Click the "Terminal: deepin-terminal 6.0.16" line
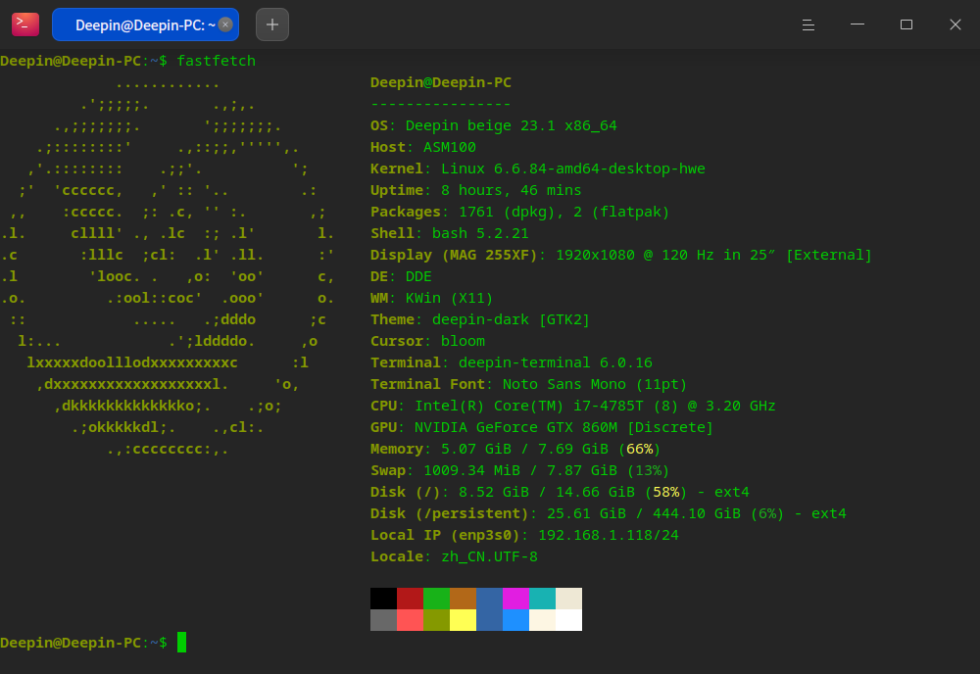 pos(511,363)
